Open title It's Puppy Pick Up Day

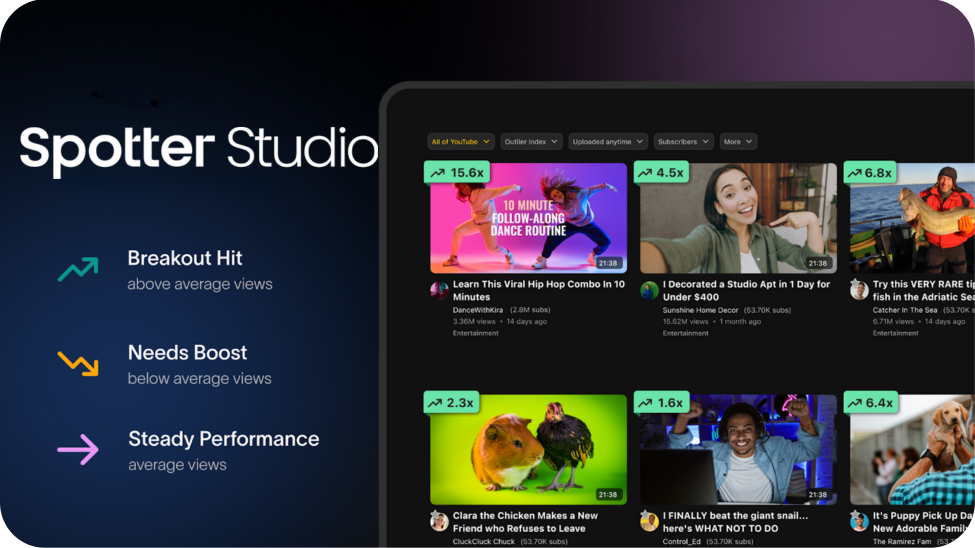[x=923, y=522]
